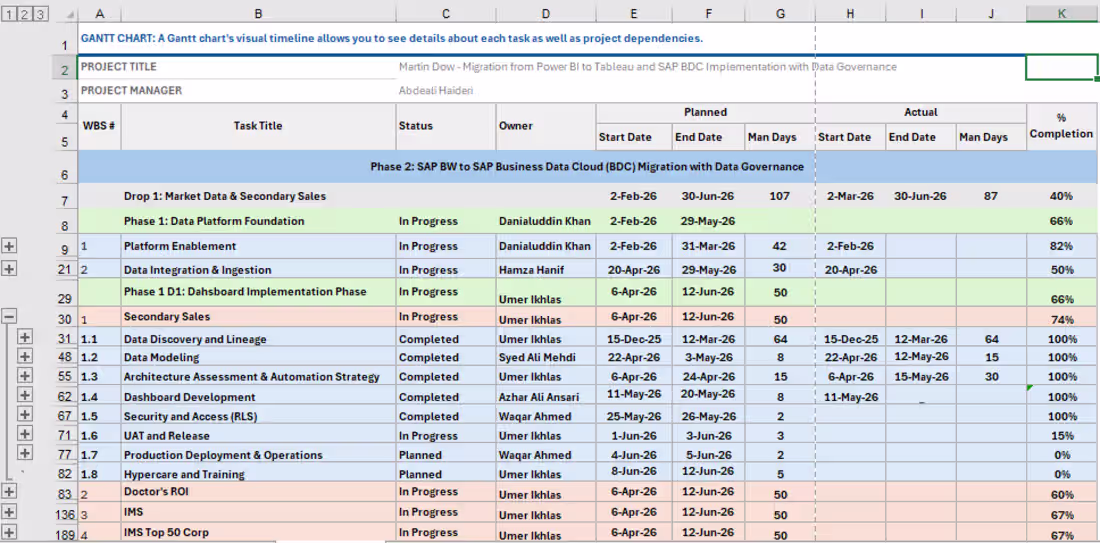Select column E header
Screen dimensions: 1100x543
633,14
